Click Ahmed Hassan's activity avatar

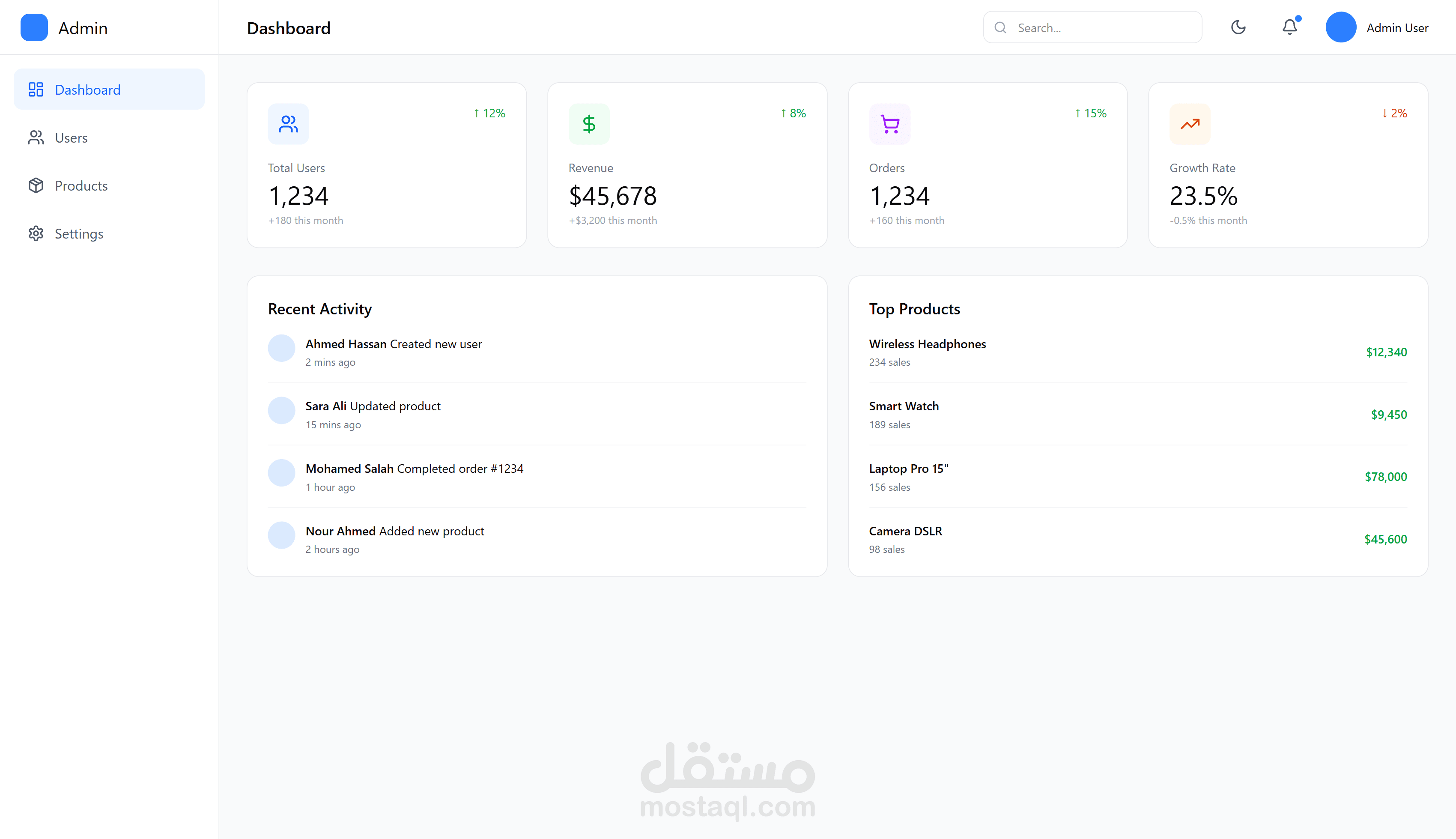tap(282, 348)
